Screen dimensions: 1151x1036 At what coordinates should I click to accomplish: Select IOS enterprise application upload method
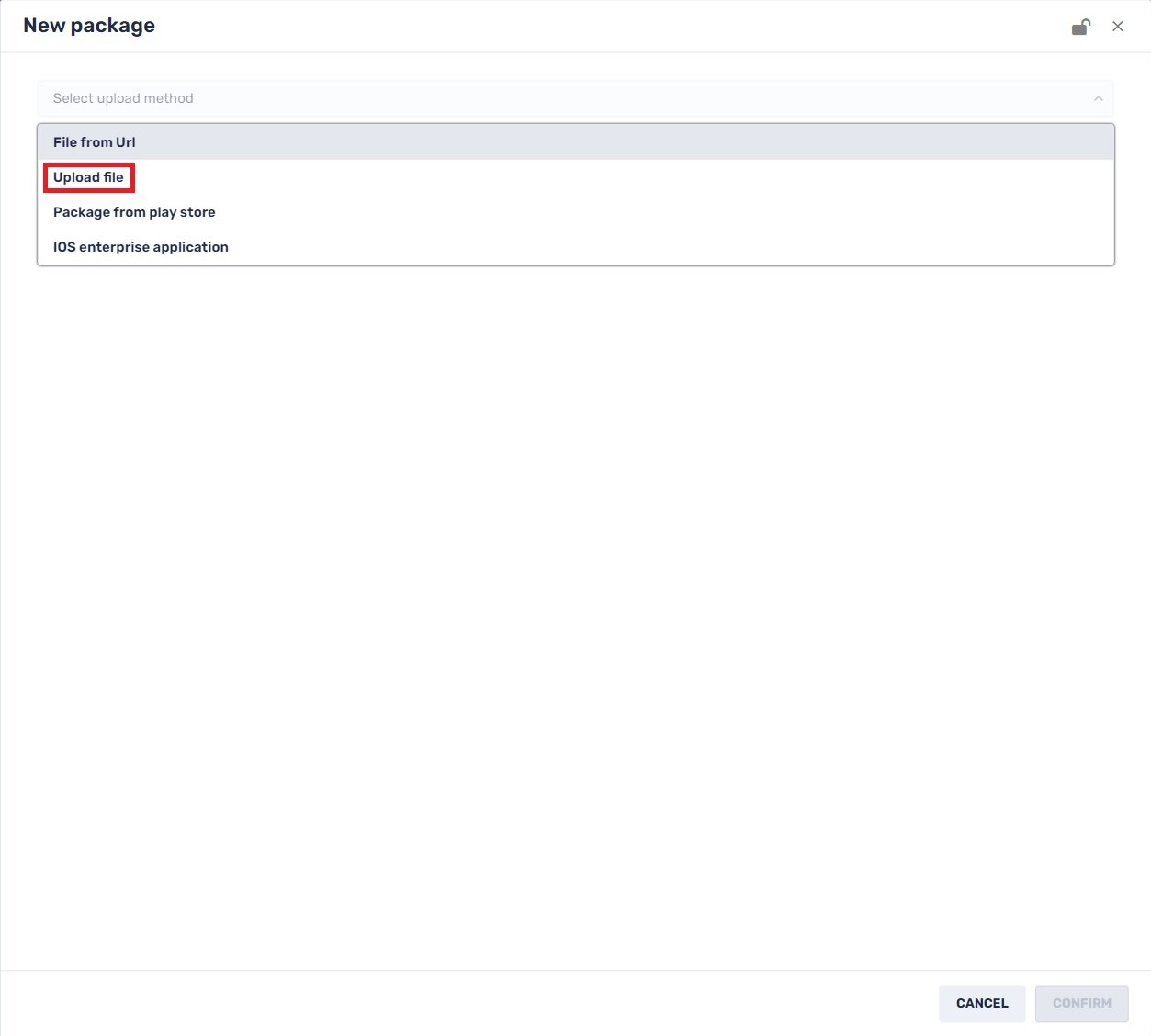(141, 246)
